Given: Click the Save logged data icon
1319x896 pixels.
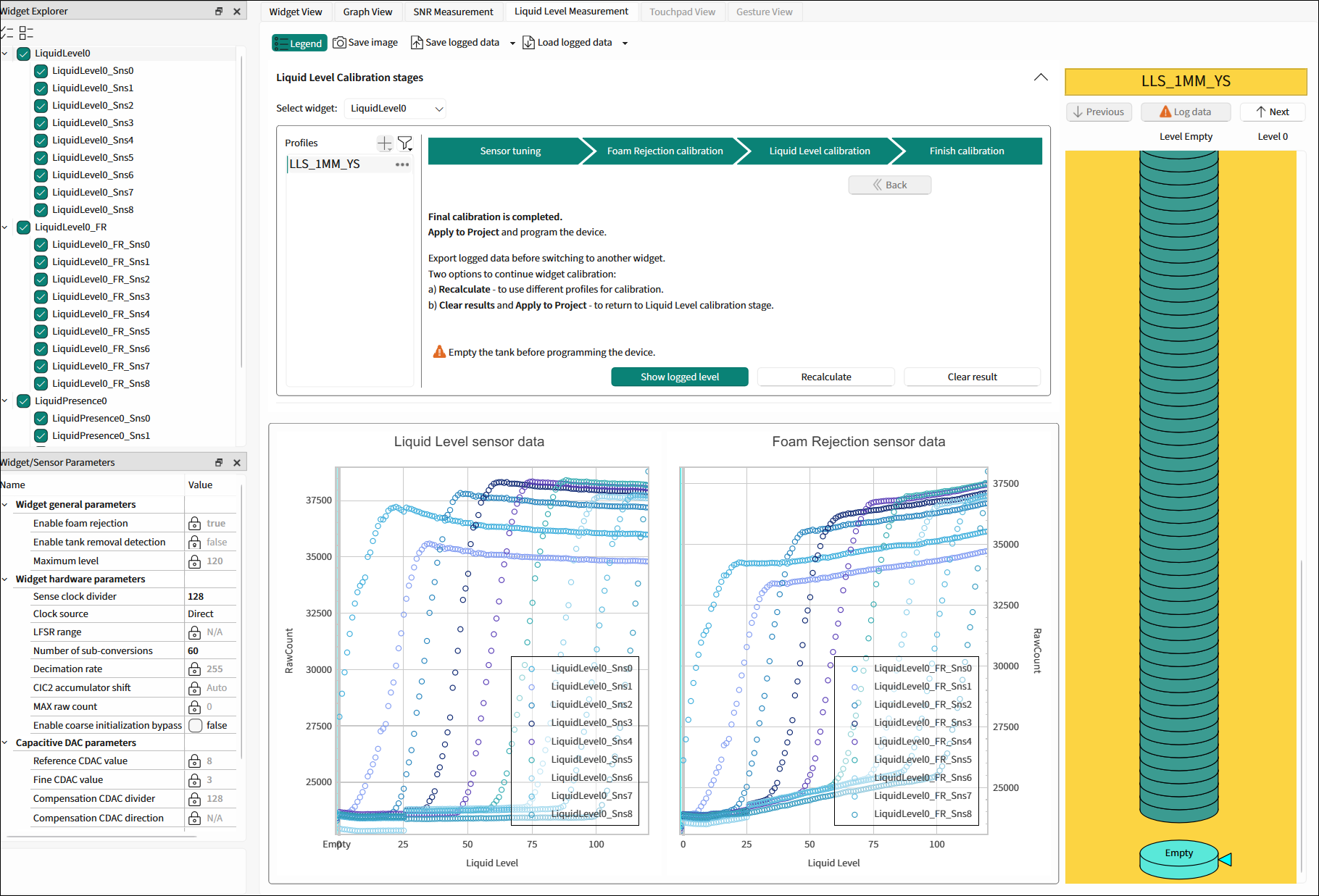Looking at the screenshot, I should pyautogui.click(x=417, y=43).
